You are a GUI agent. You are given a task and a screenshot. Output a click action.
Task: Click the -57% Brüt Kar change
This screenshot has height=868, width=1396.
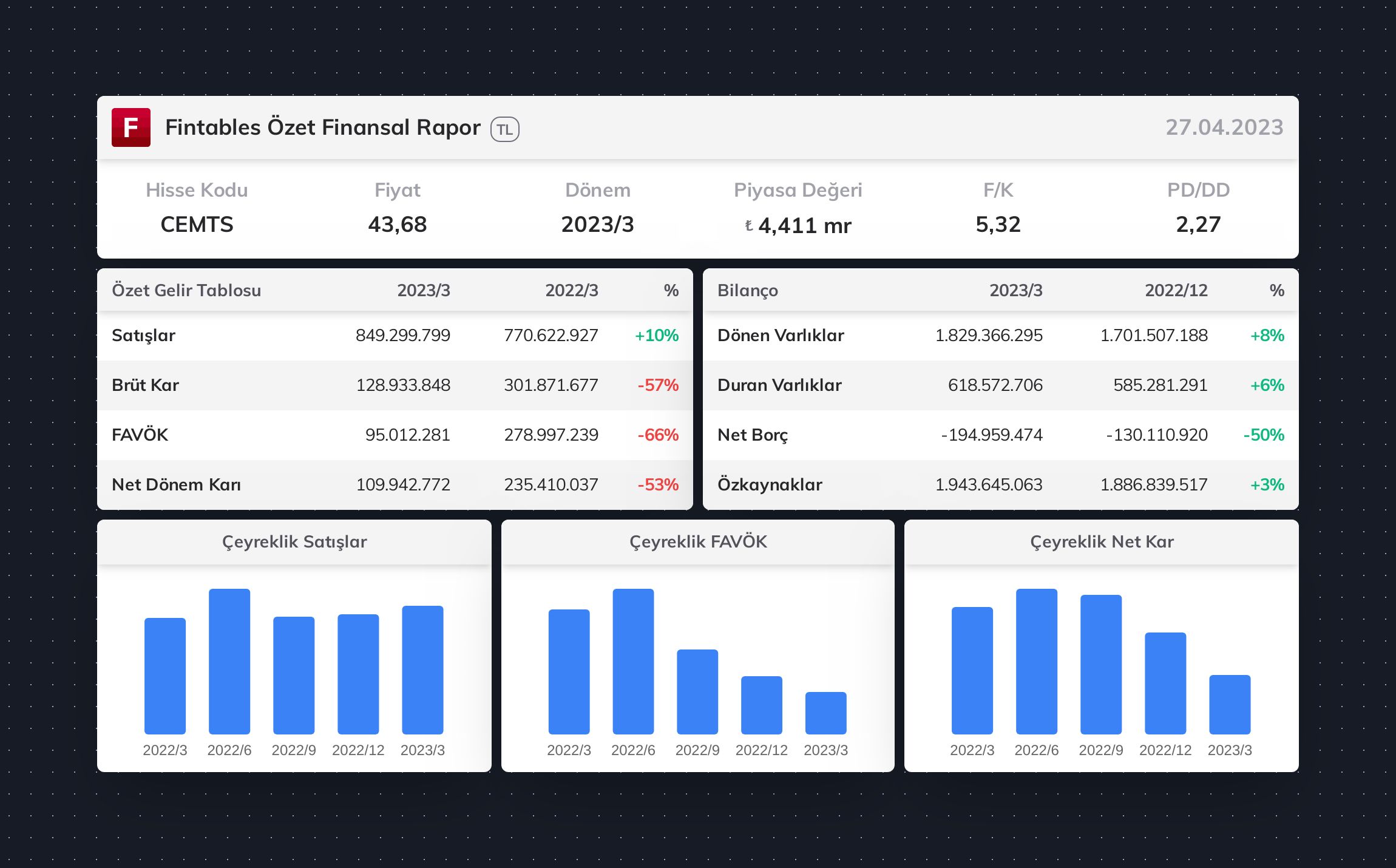657,385
